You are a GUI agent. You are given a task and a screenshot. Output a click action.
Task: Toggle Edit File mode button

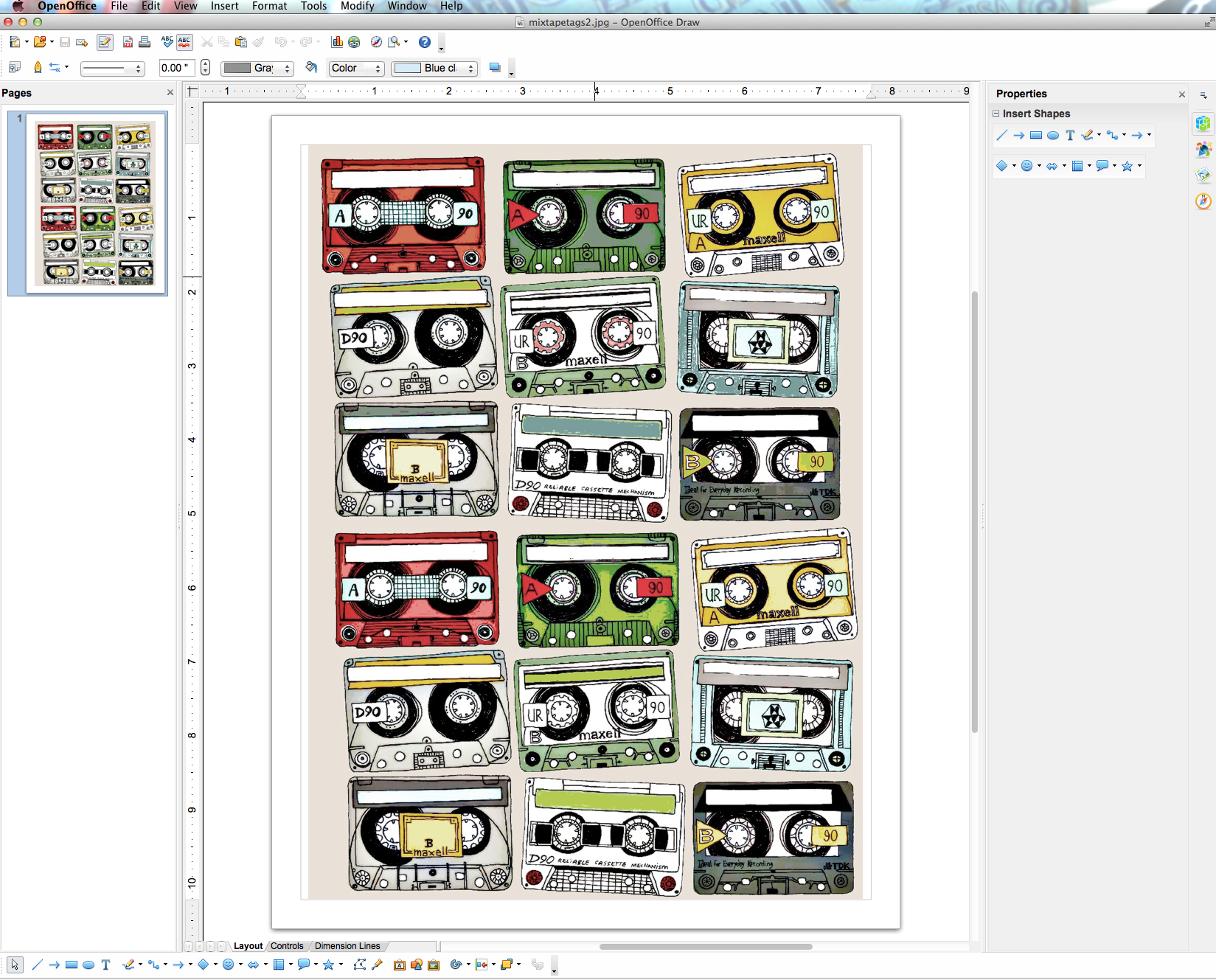pos(105,42)
